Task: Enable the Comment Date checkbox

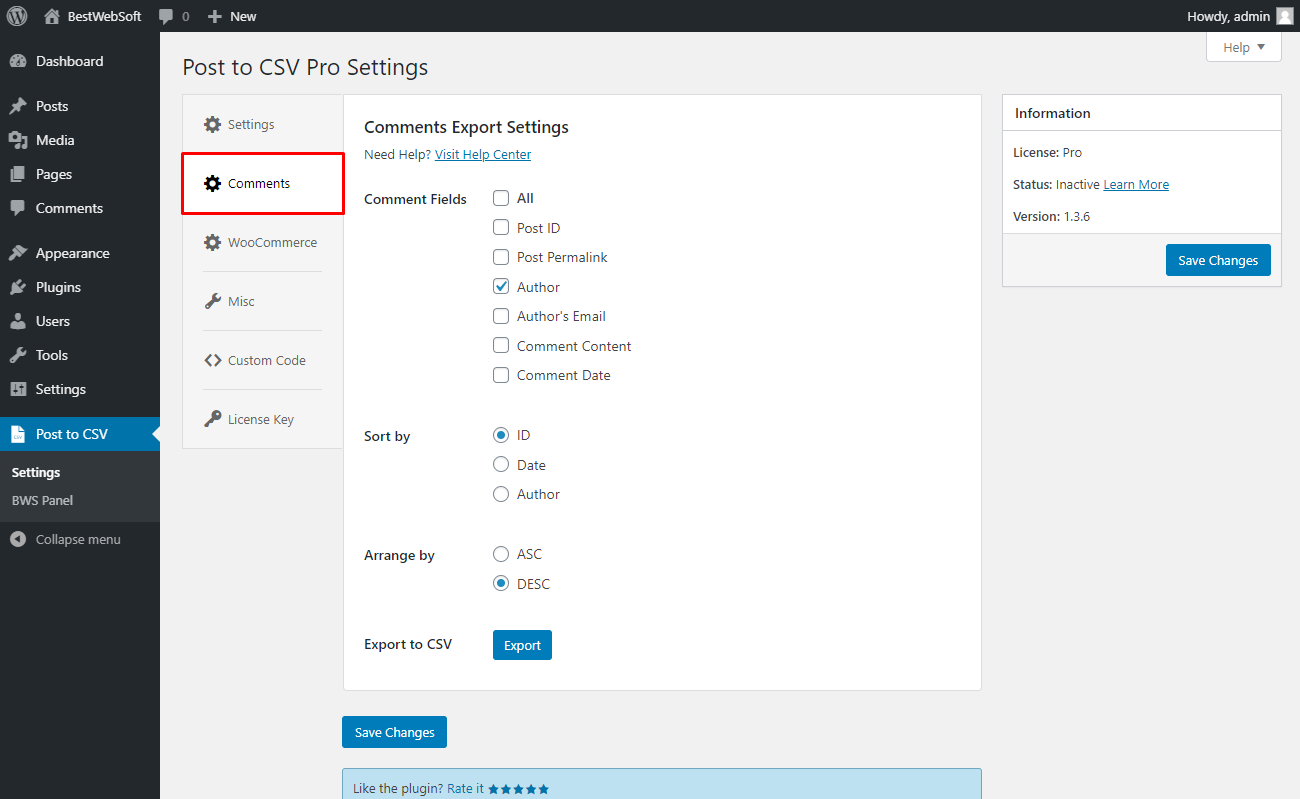Action: pyautogui.click(x=501, y=375)
